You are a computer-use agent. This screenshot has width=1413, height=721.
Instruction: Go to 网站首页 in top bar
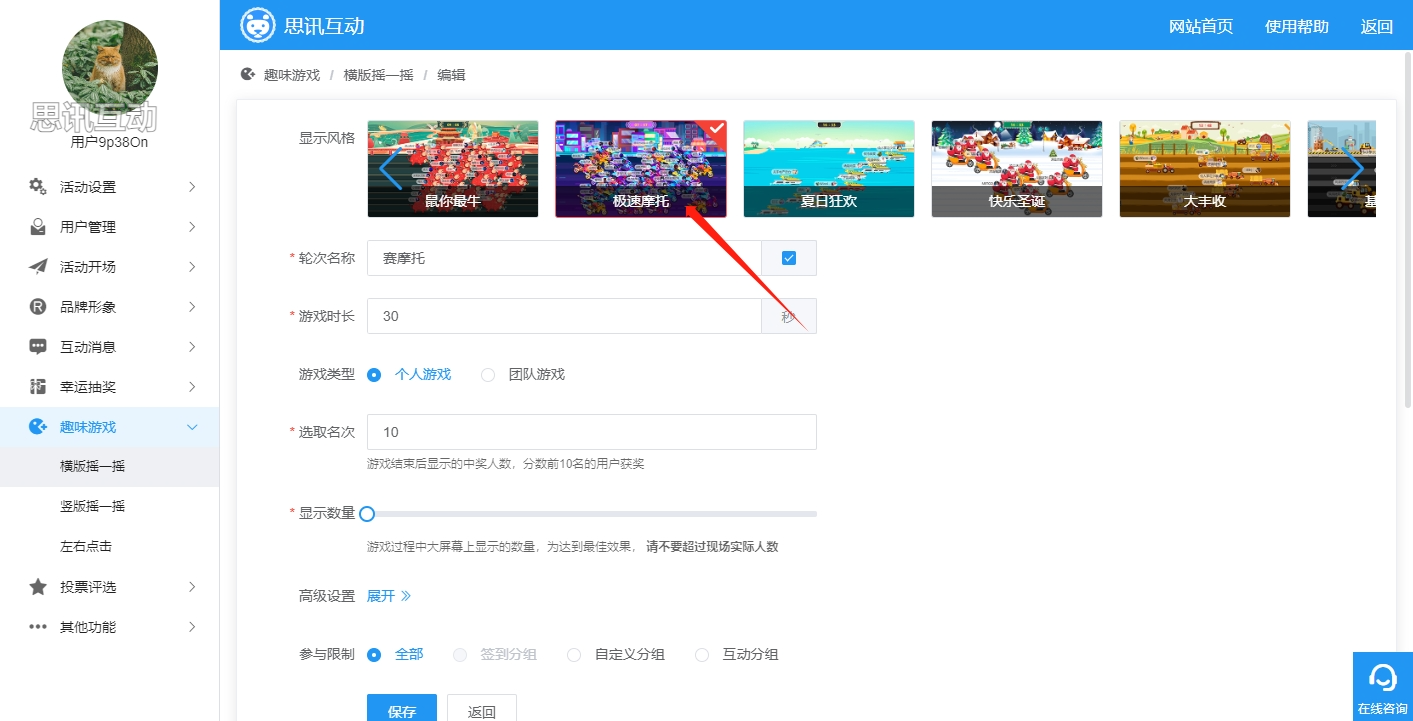point(1201,27)
